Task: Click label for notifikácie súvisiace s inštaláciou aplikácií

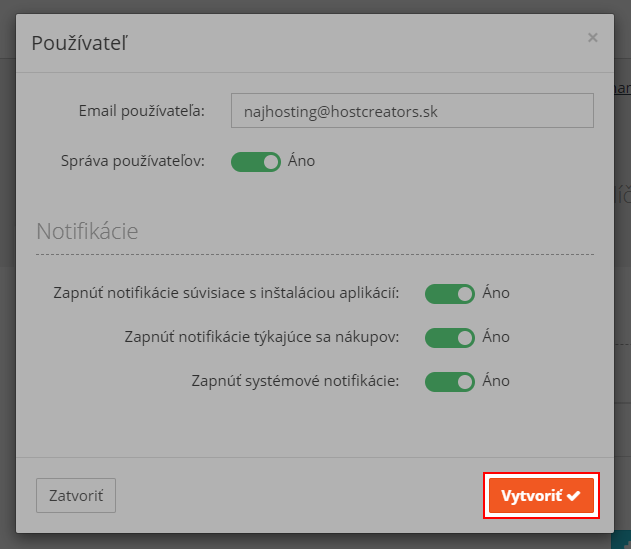Action: pyautogui.click(x=226, y=293)
